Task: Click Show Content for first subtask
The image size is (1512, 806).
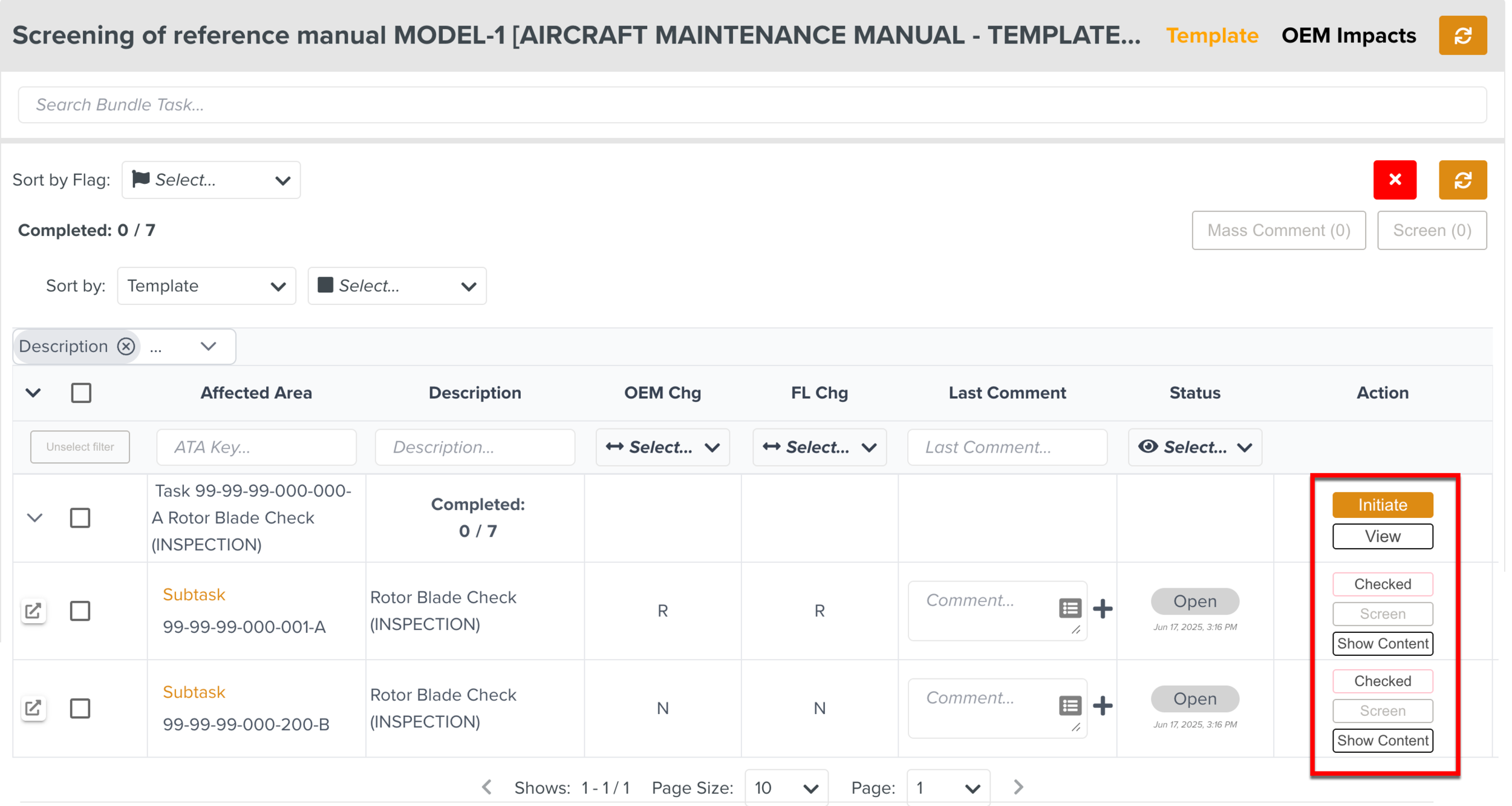Action: point(1382,643)
